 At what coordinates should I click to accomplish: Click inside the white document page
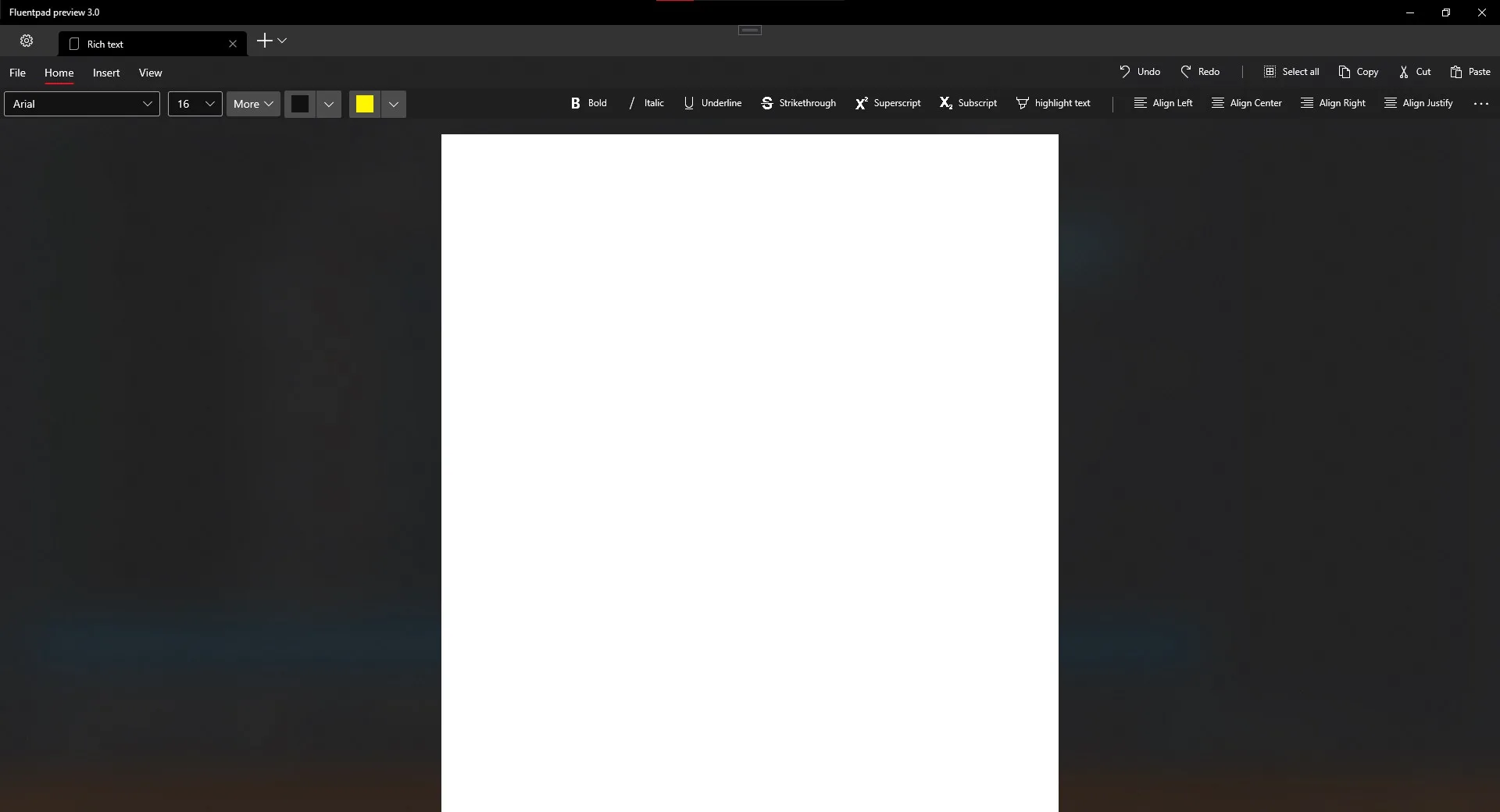click(750, 473)
